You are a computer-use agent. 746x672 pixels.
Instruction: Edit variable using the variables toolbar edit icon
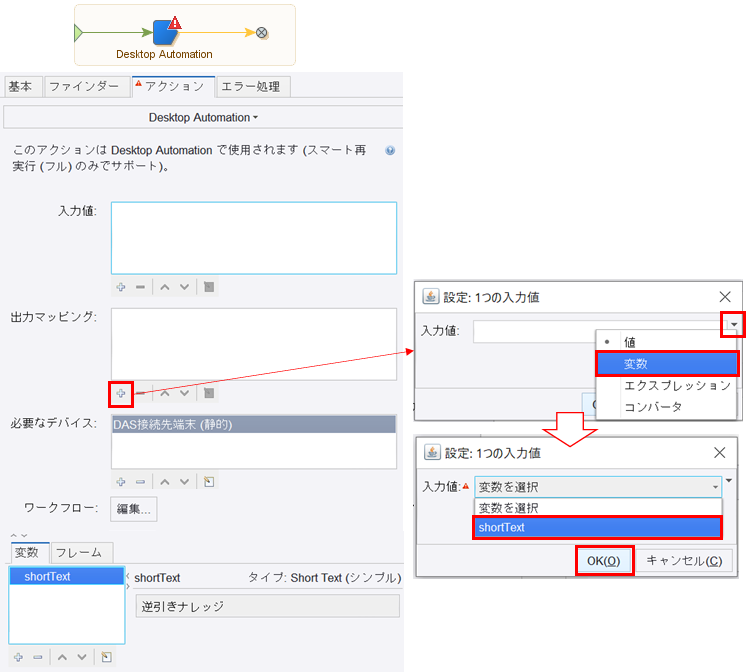pyautogui.click(x=107, y=657)
